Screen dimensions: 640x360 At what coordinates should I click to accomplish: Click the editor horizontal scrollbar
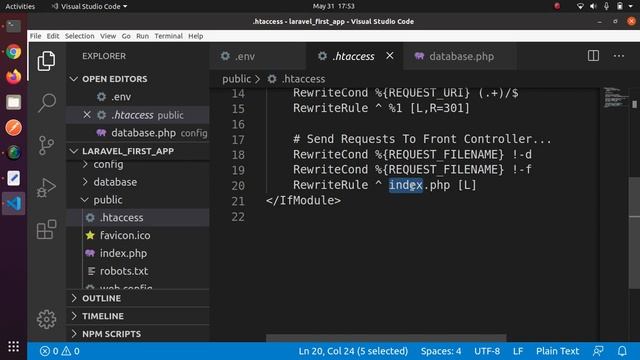tap(386, 338)
